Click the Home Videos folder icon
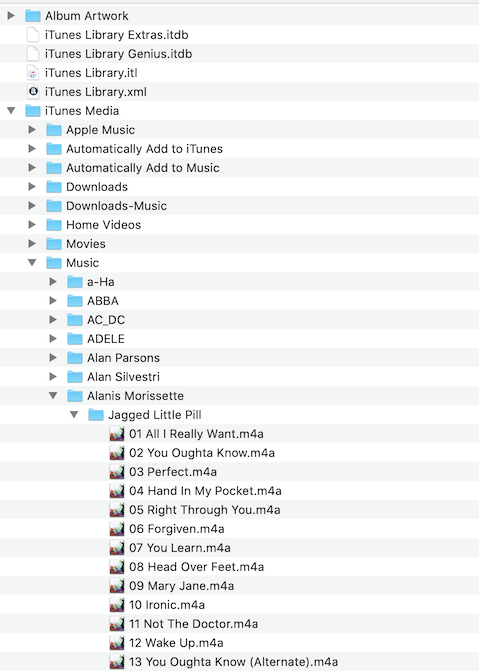This screenshot has width=479, height=672. pos(54,225)
